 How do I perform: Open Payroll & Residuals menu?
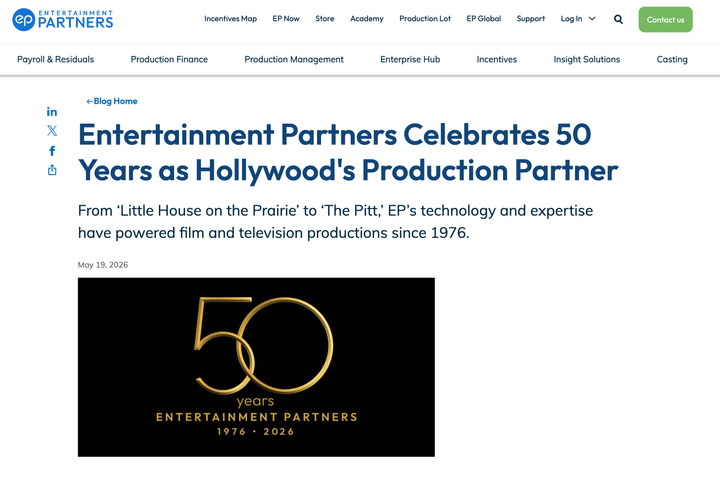click(55, 59)
